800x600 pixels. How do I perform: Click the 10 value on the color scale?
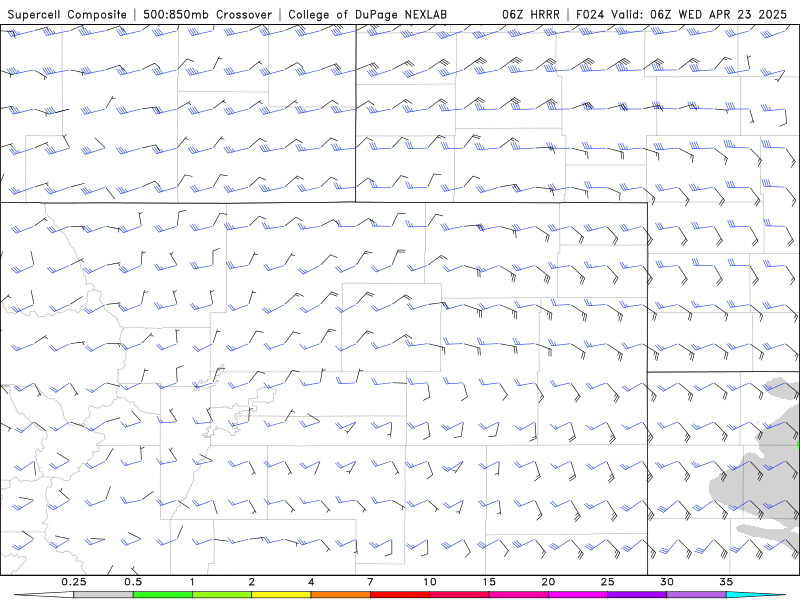coord(430,582)
